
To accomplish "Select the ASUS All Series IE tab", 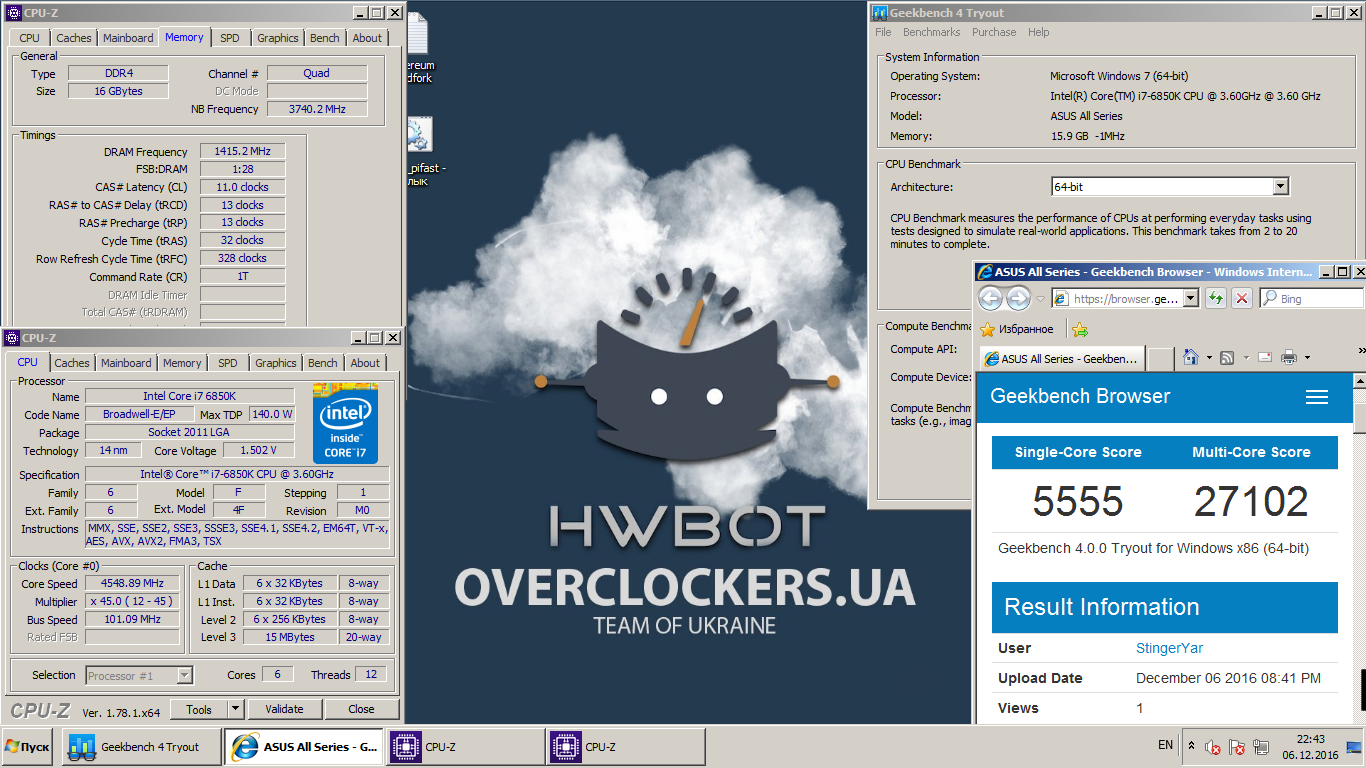I will 1061,358.
